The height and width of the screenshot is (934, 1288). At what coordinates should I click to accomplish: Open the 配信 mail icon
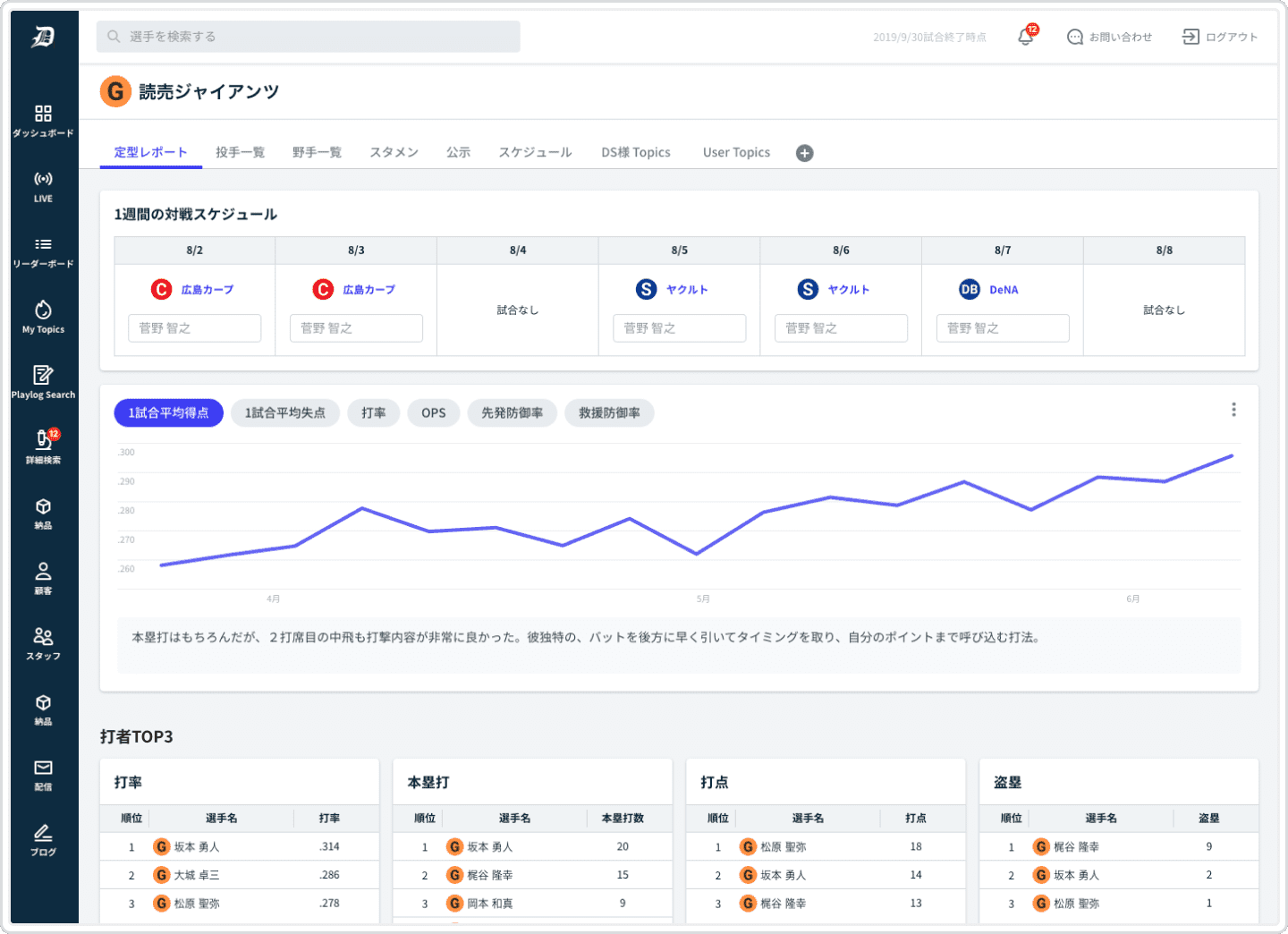point(43,768)
